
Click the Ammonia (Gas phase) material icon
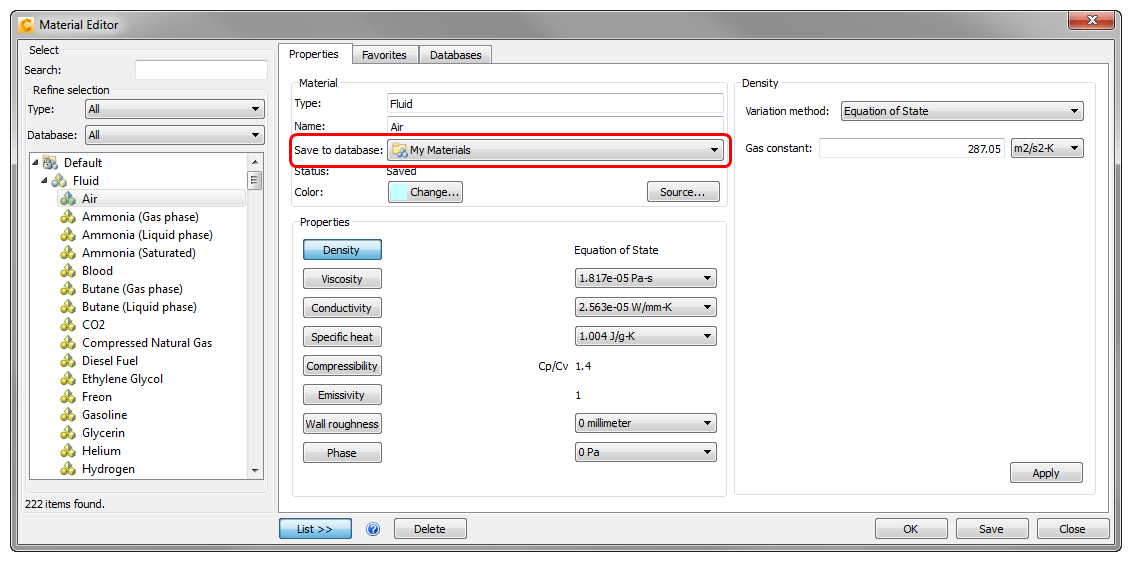(x=68, y=217)
